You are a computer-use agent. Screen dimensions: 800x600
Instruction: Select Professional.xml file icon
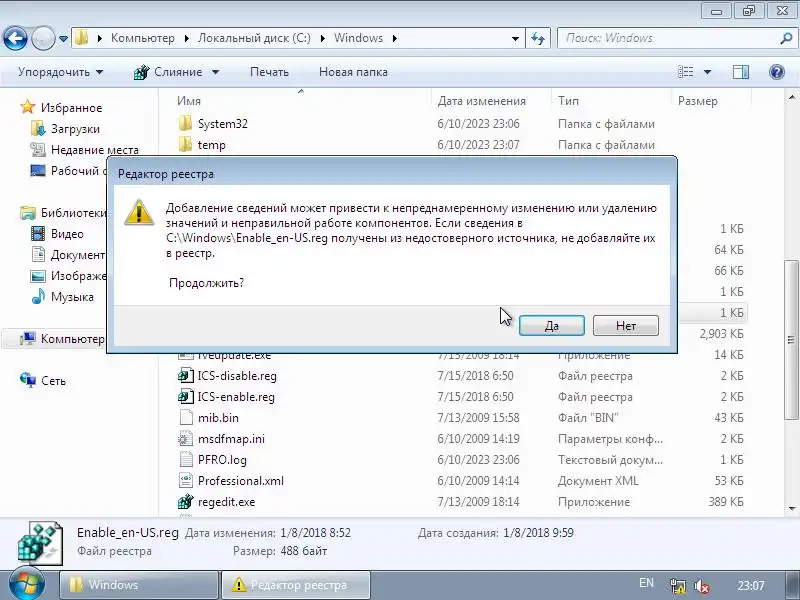[x=186, y=480]
